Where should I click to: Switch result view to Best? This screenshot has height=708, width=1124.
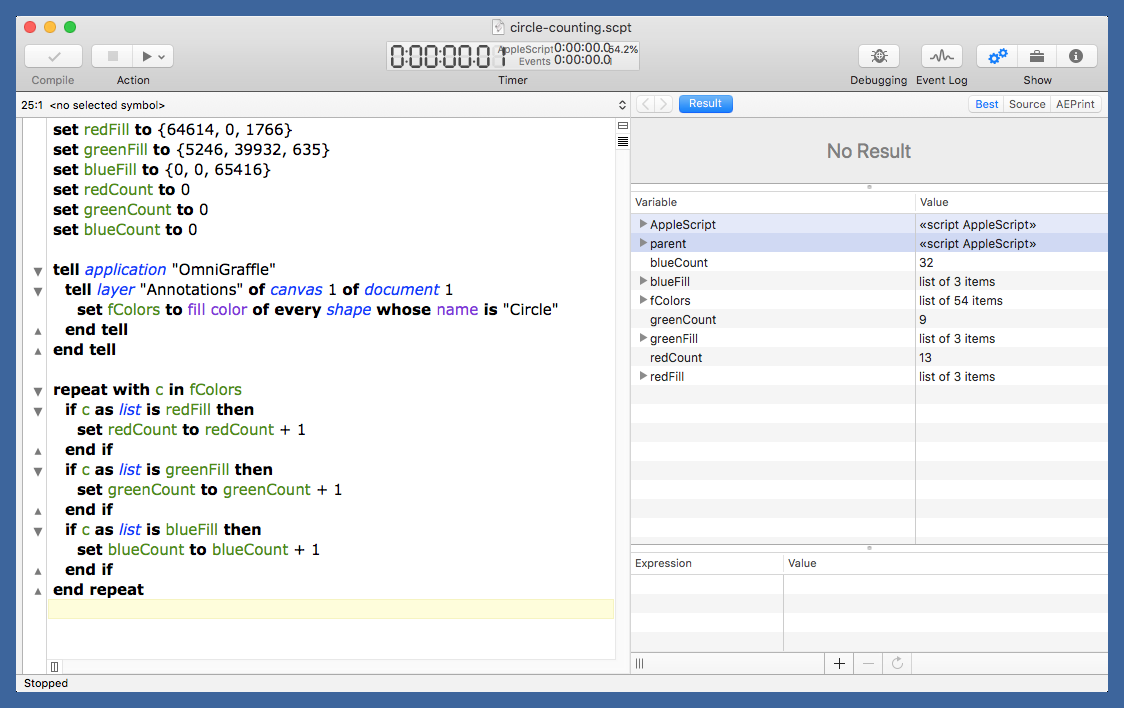986,104
